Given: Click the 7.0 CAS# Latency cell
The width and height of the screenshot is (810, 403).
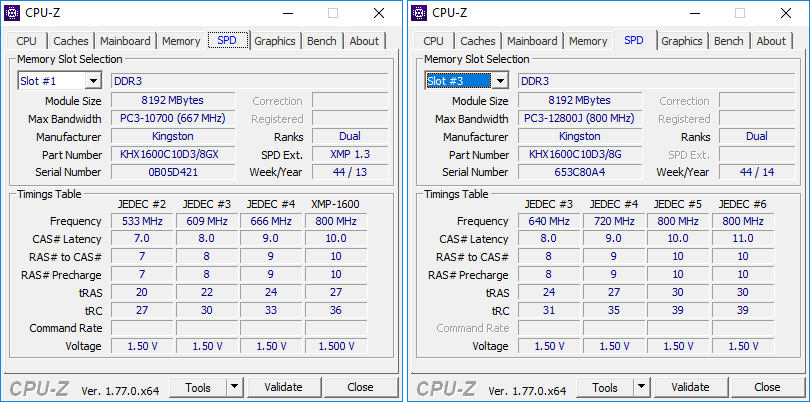Looking at the screenshot, I should point(143,239).
